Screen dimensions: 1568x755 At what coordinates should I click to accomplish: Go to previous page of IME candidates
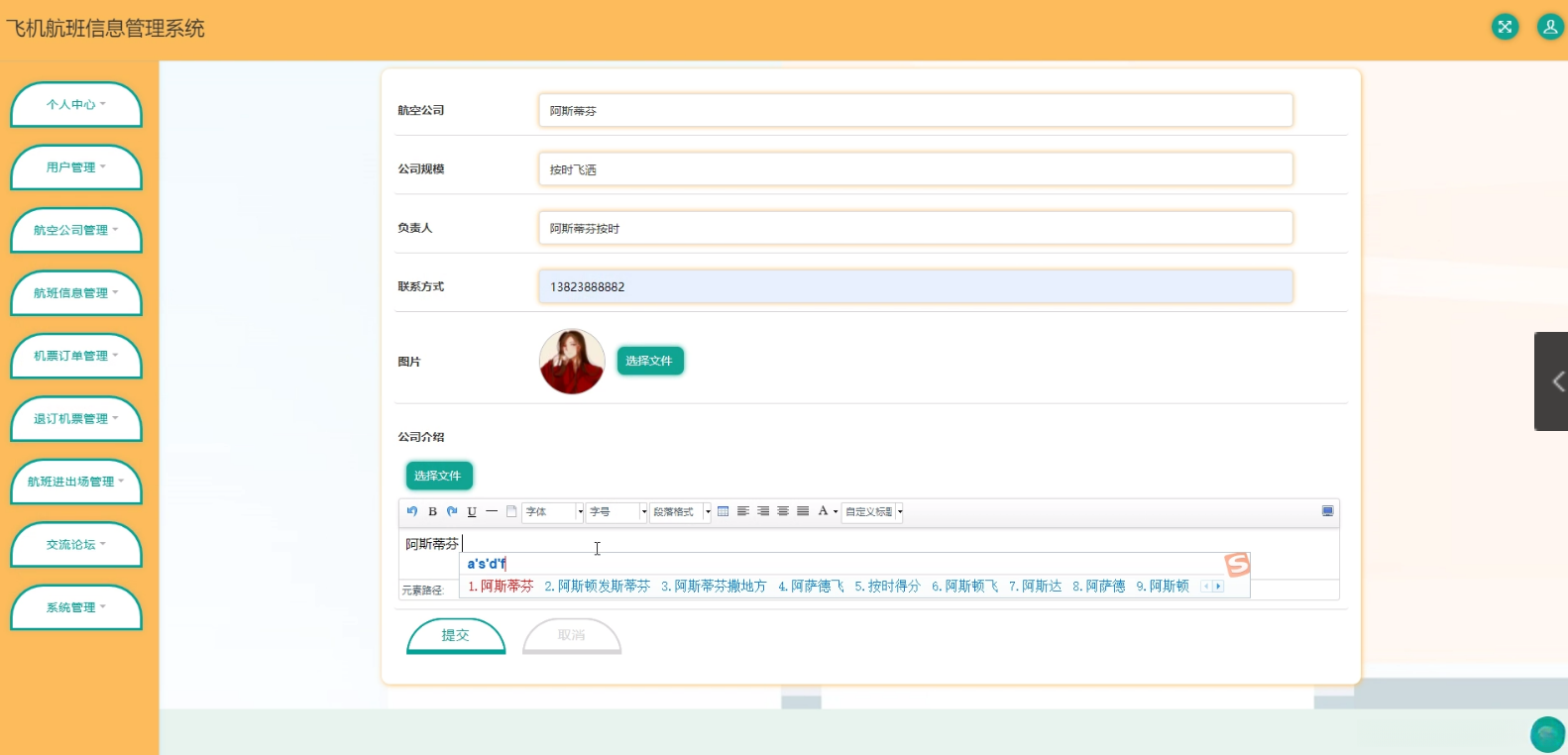(x=1206, y=587)
